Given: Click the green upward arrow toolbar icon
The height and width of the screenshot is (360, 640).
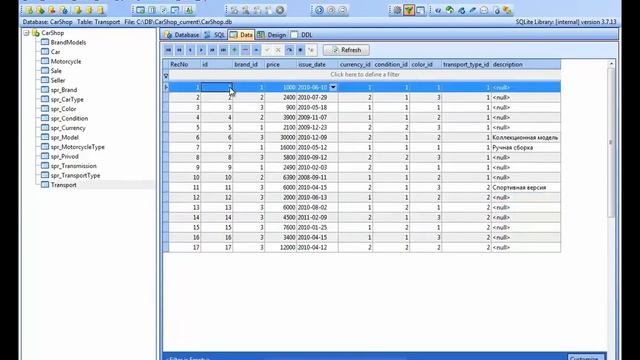Looking at the screenshot, I should pyautogui.click(x=450, y=10).
